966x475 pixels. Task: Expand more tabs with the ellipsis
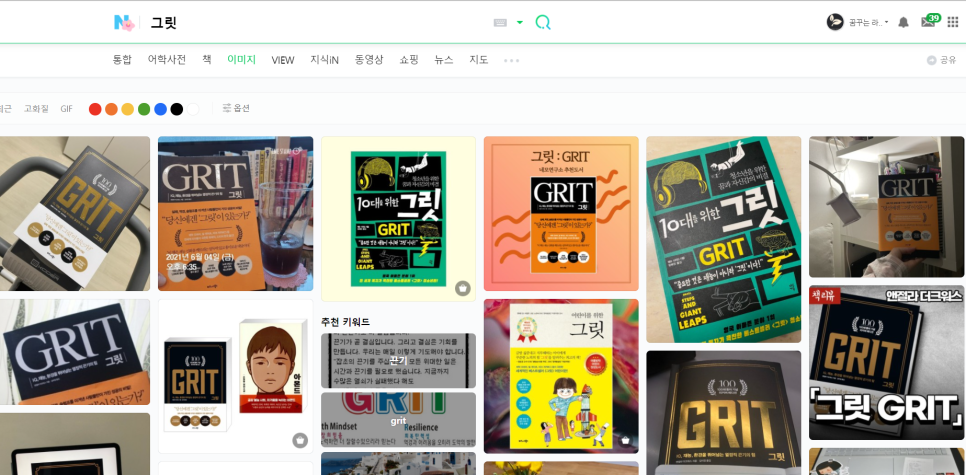tap(511, 60)
